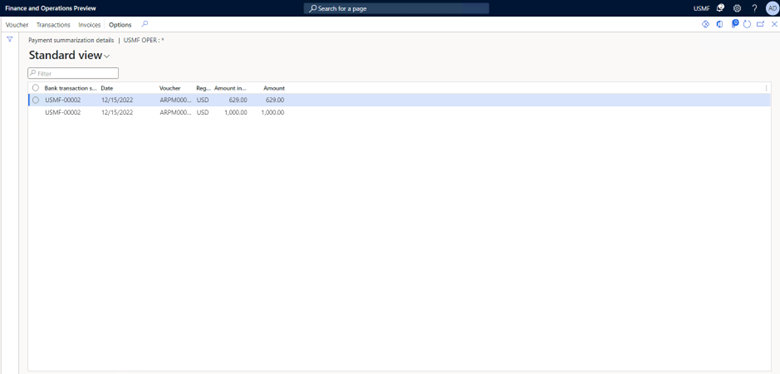Click the Search for a page box
Viewport: 780px width, 374px height.
coord(396,8)
